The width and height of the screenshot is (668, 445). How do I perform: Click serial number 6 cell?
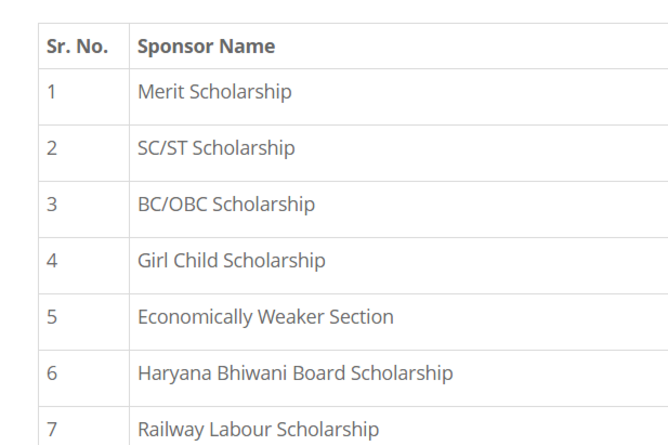(52, 373)
